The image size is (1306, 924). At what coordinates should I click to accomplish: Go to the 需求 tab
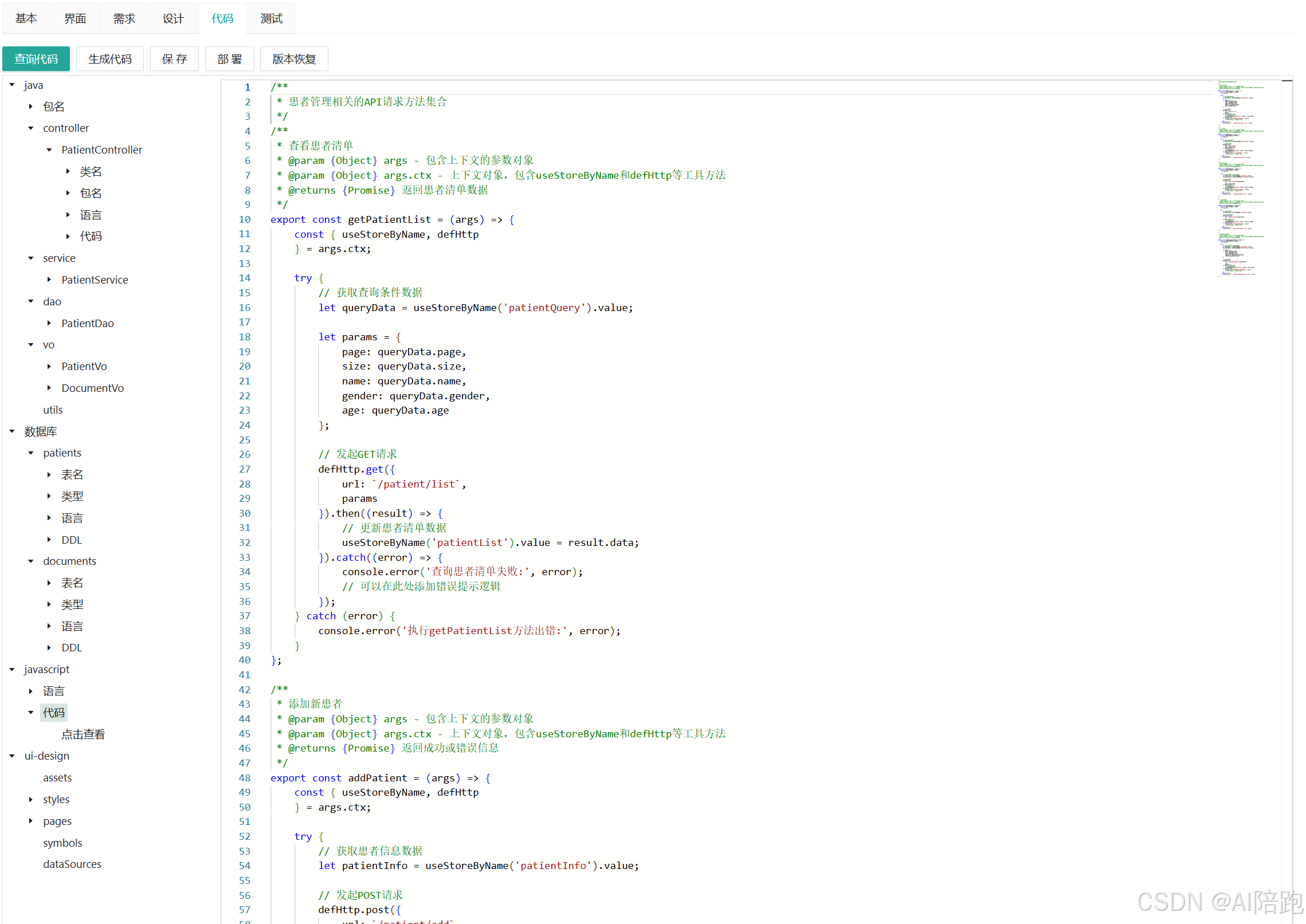coord(124,19)
